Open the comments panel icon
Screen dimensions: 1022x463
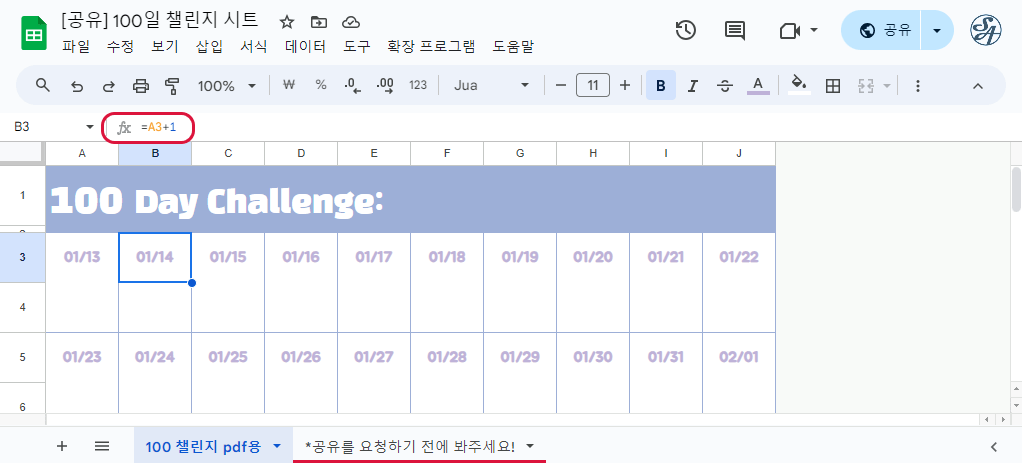point(735,30)
